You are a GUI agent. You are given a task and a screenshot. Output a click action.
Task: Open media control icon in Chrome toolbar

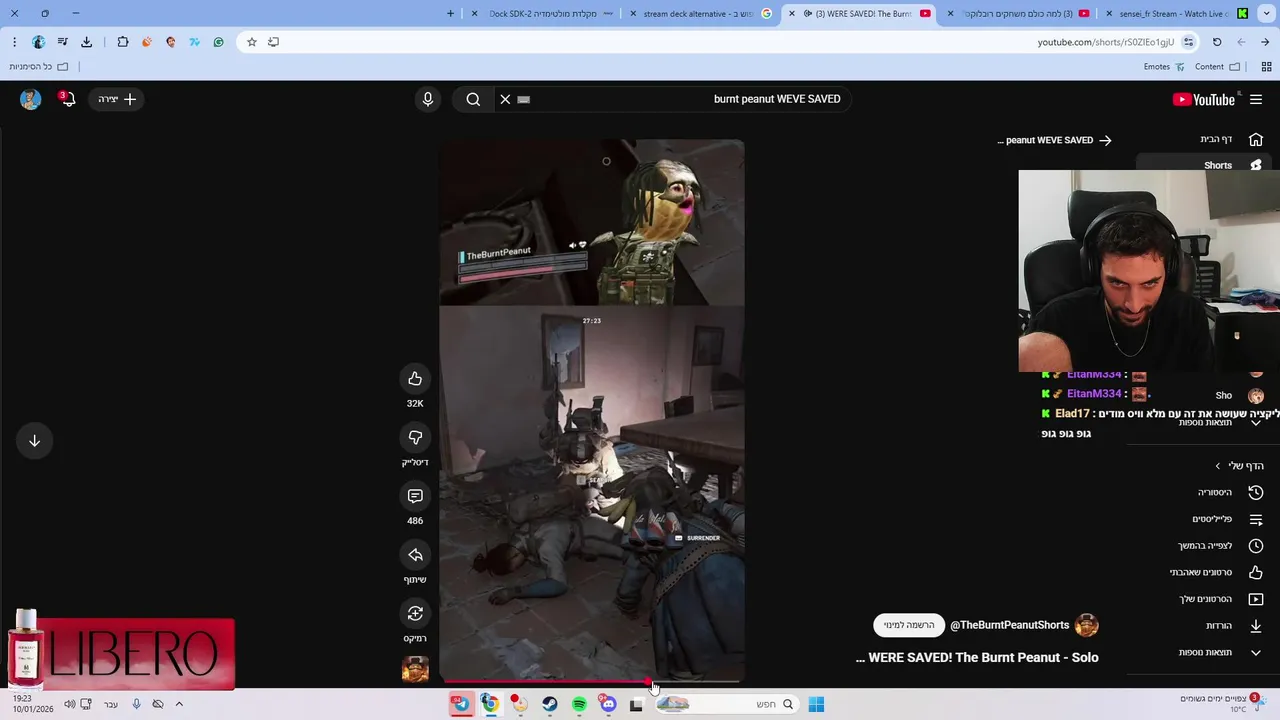point(62,42)
